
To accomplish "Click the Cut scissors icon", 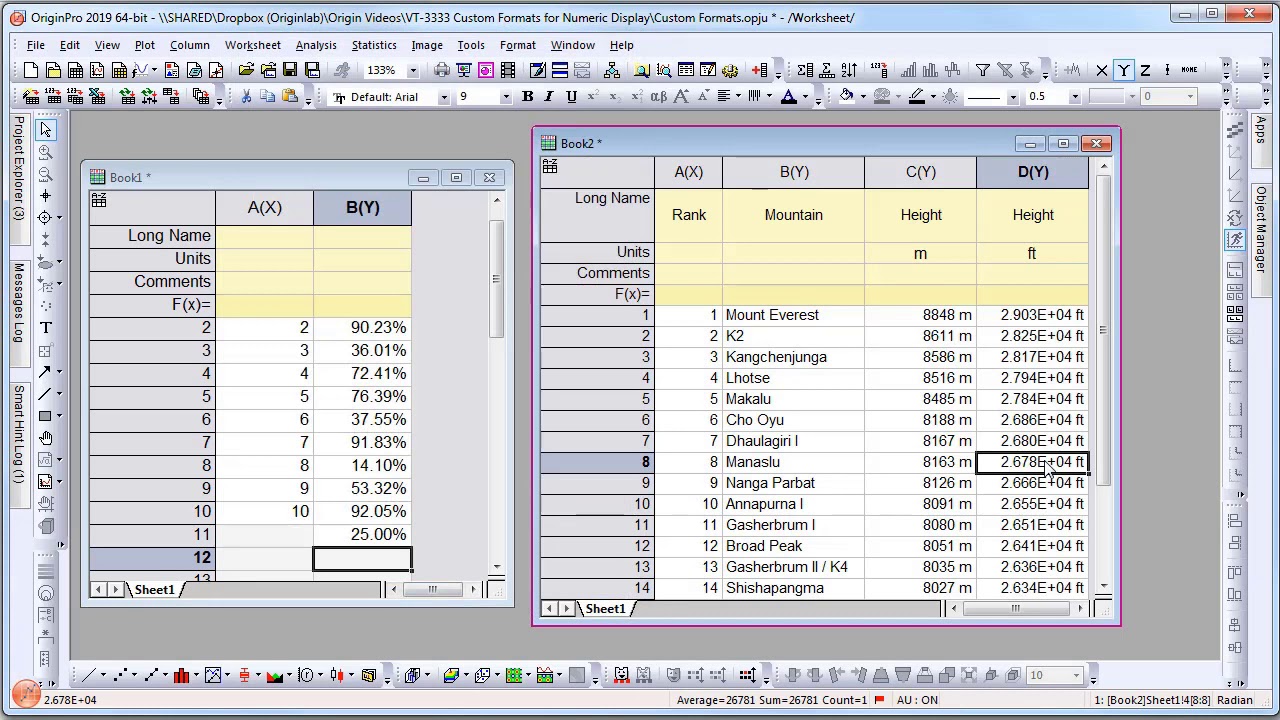I will (246, 97).
